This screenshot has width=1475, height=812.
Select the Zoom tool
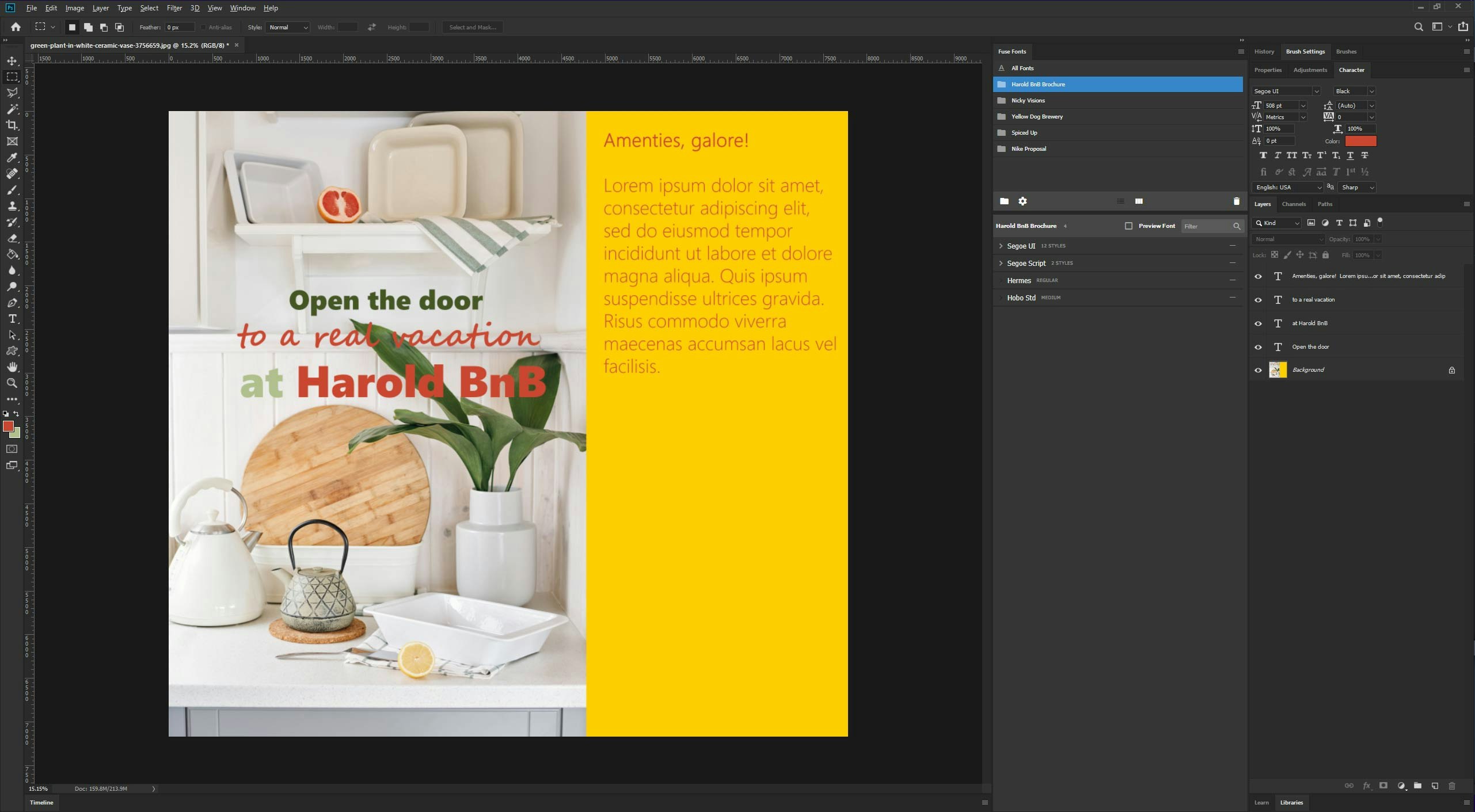click(12, 383)
